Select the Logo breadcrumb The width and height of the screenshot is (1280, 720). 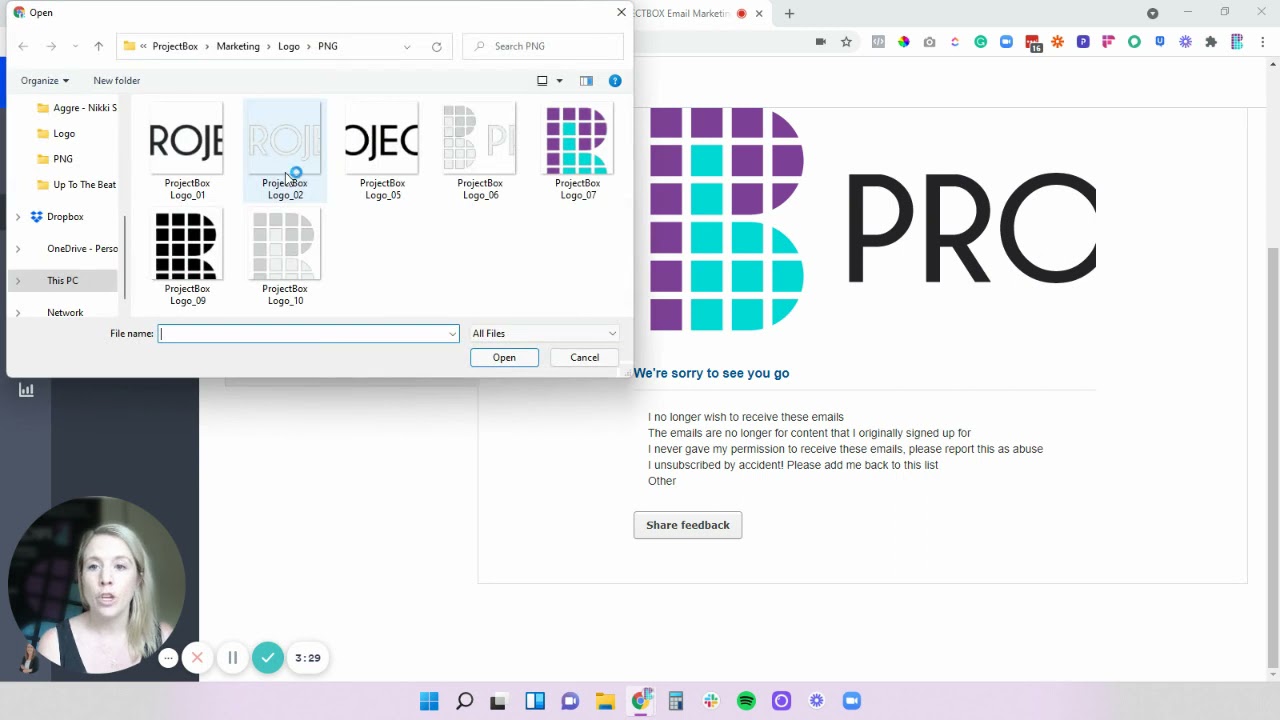click(289, 46)
